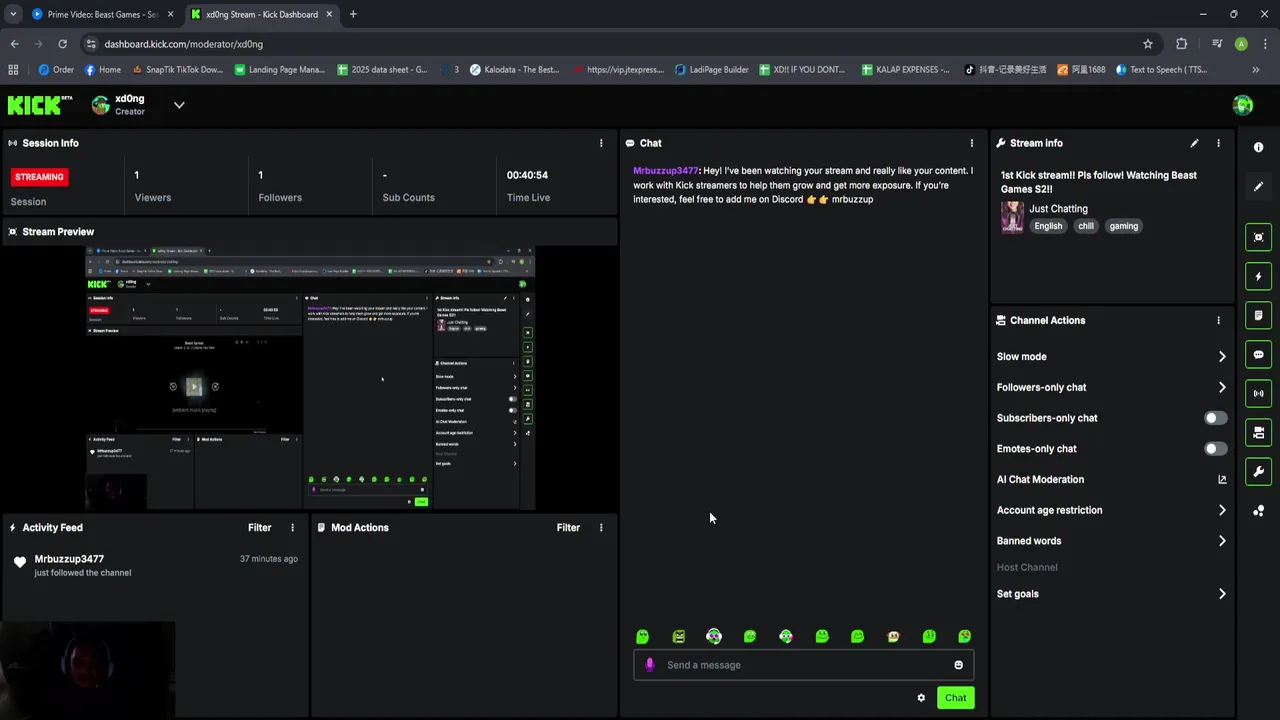Toggle Subscribers-only chat switch

pyautogui.click(x=1215, y=418)
